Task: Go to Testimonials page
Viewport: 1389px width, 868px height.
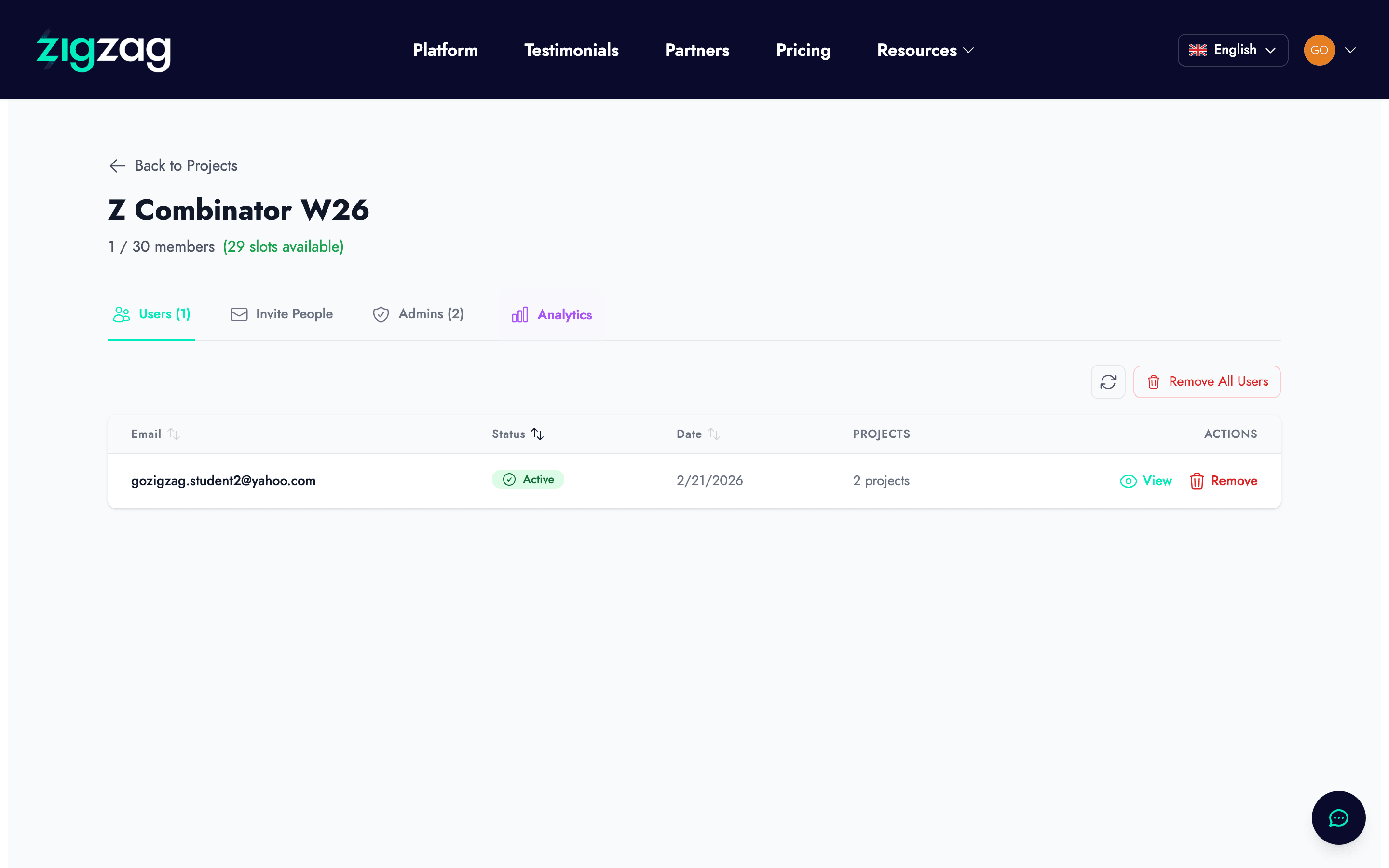Action: point(571,50)
